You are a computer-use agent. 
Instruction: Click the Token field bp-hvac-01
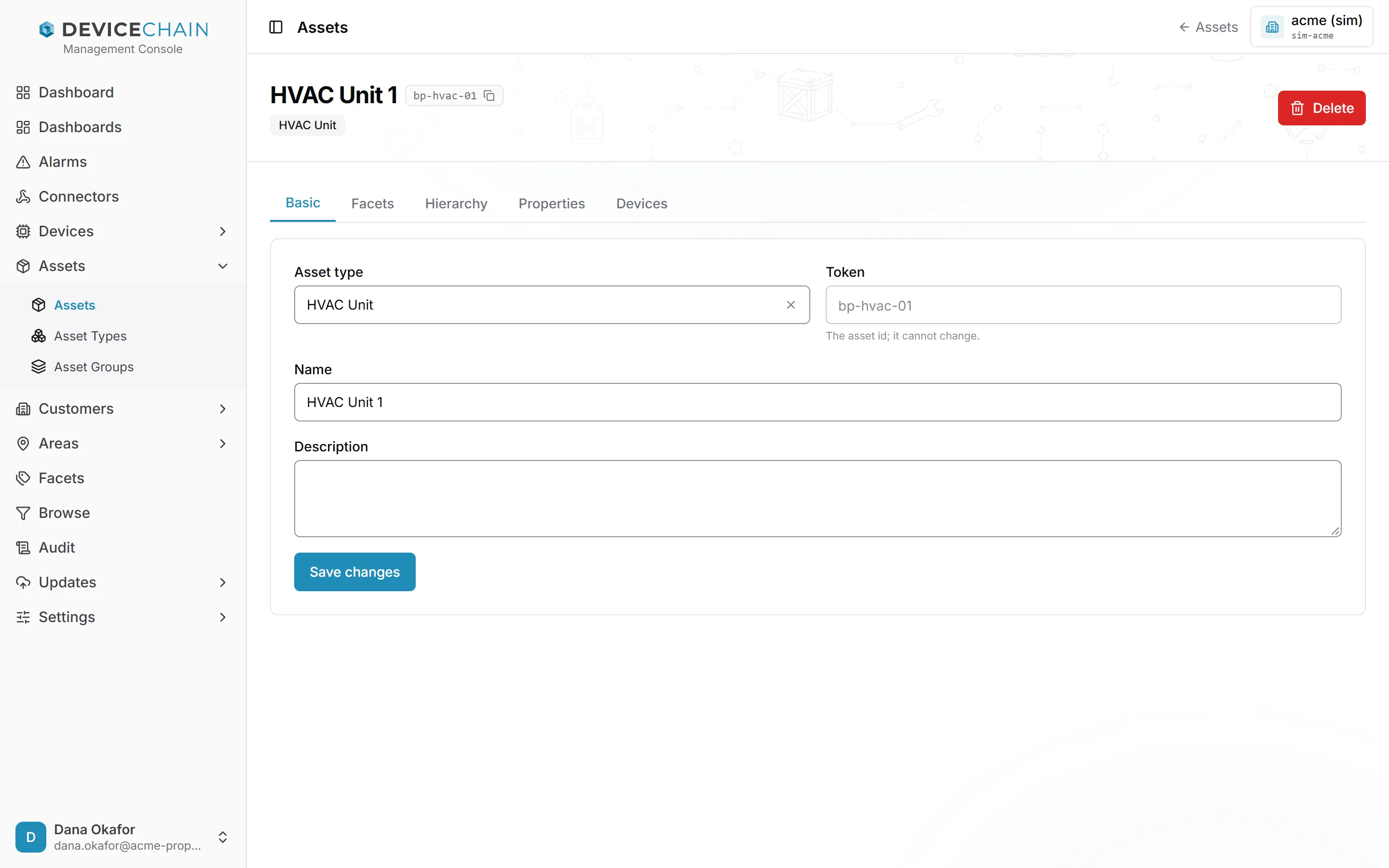[x=1083, y=305]
